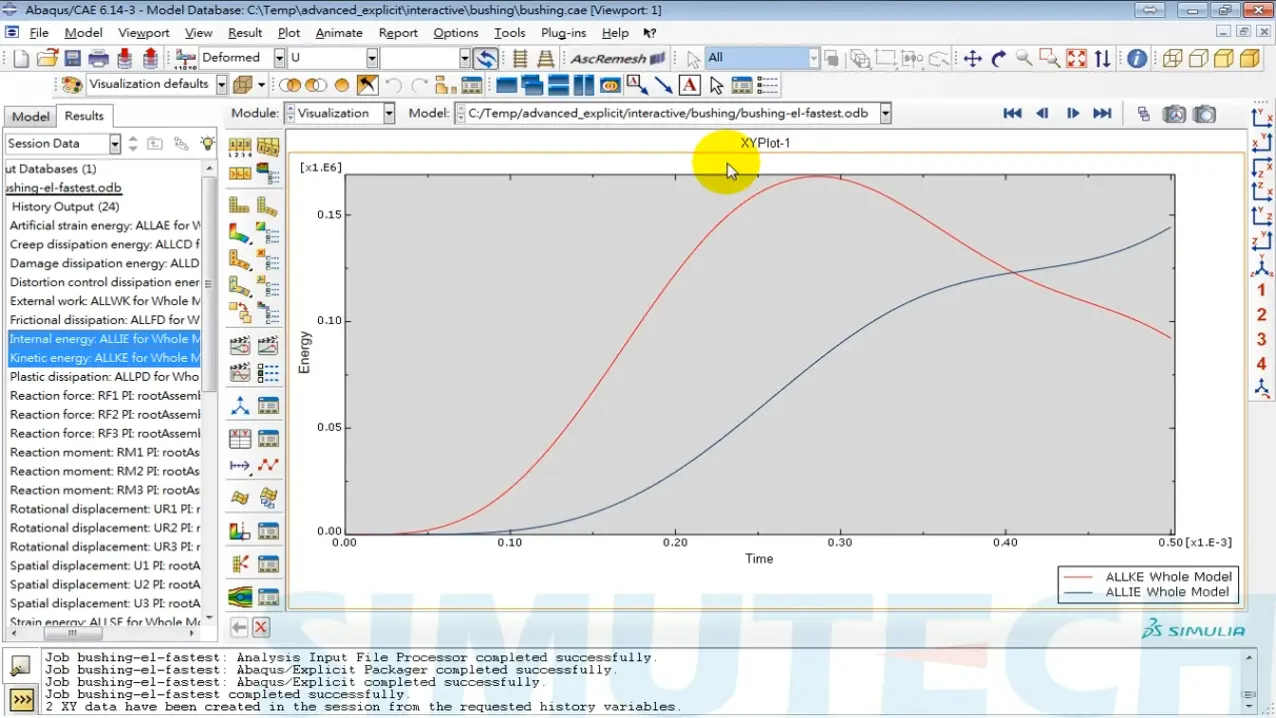Select Kinetic energy: ALLKE history output
Screen dimensions: 1276x718
(x=104, y=358)
